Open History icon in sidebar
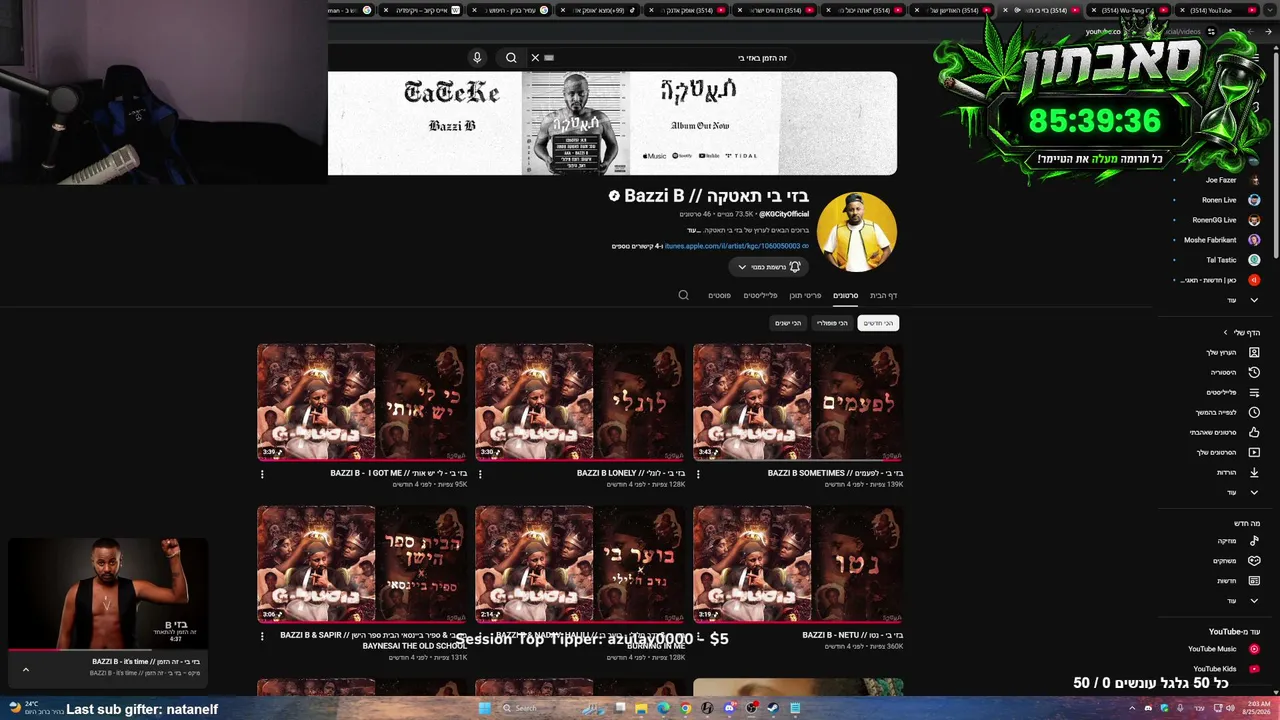 point(1254,372)
